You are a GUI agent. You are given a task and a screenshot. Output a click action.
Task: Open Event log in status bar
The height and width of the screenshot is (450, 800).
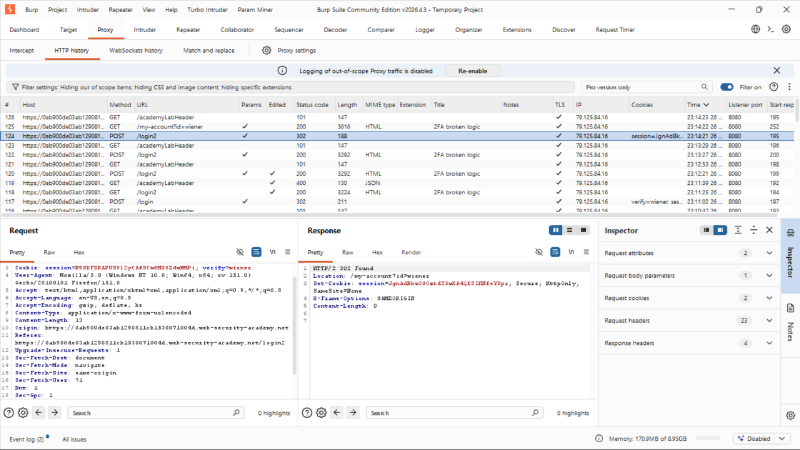[x=27, y=439]
